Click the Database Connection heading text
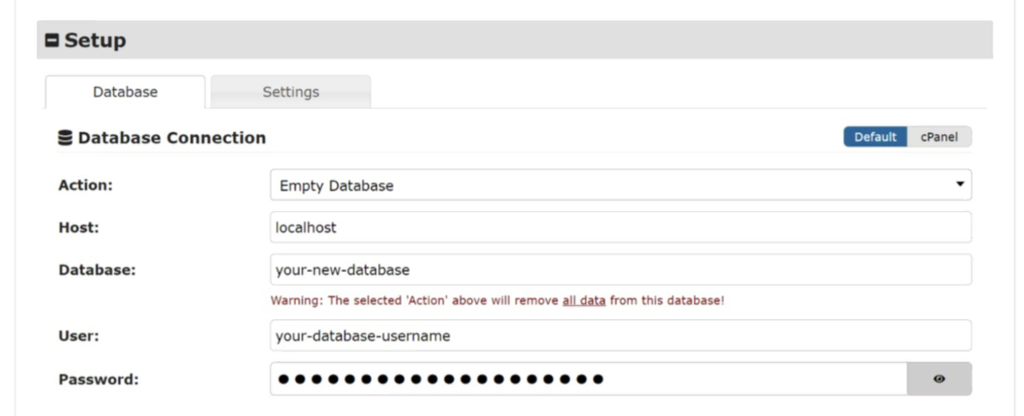 [172, 138]
